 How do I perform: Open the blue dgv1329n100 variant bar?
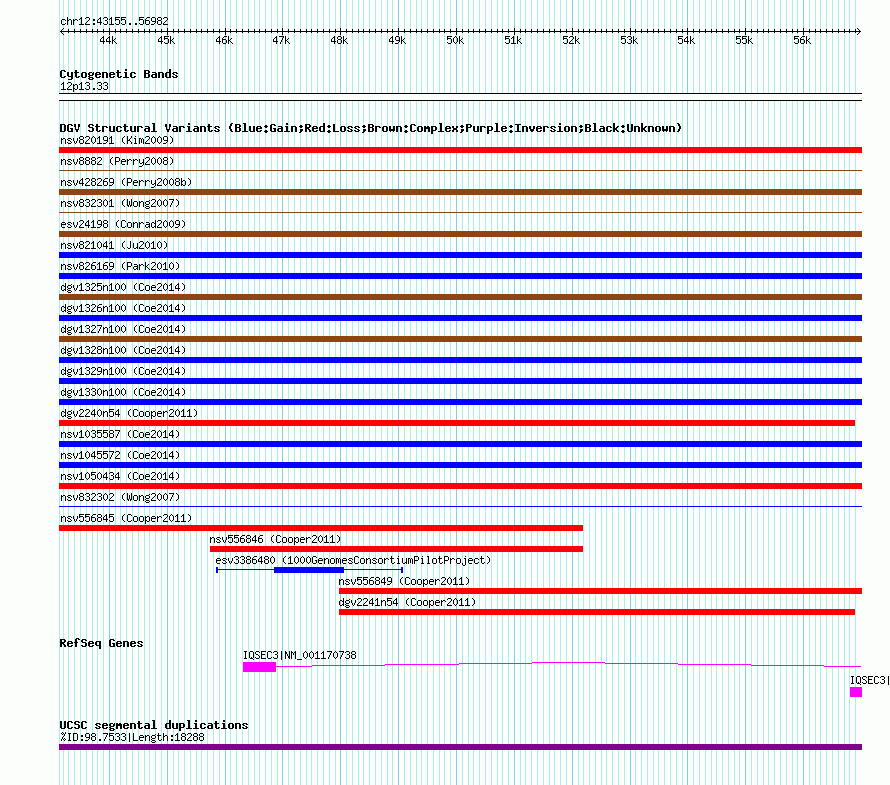[x=460, y=381]
